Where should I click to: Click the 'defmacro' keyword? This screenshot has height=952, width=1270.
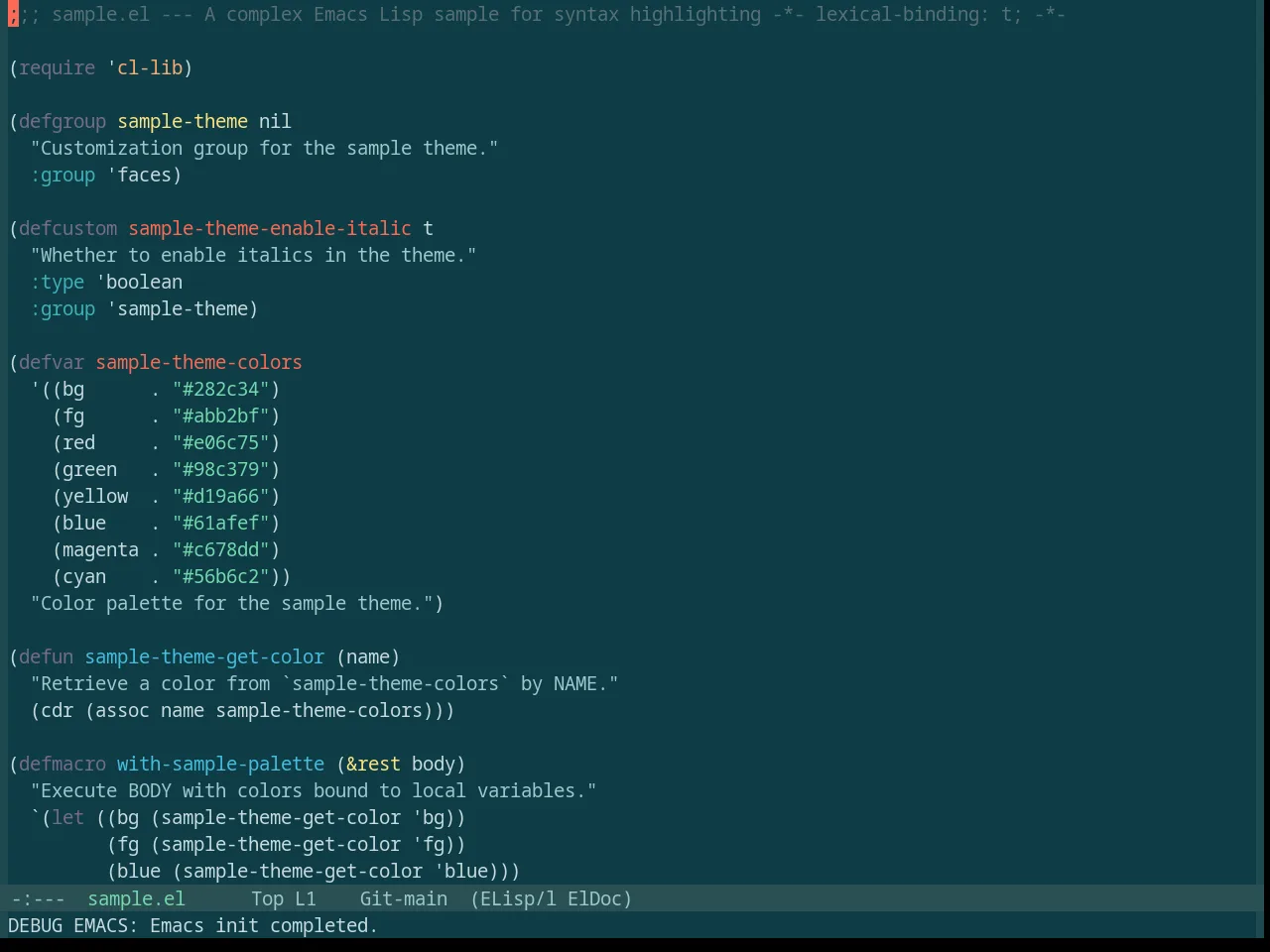point(63,764)
